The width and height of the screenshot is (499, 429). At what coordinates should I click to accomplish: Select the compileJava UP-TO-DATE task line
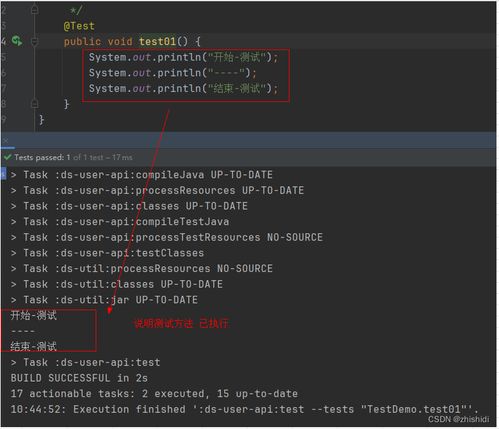pyautogui.click(x=142, y=175)
